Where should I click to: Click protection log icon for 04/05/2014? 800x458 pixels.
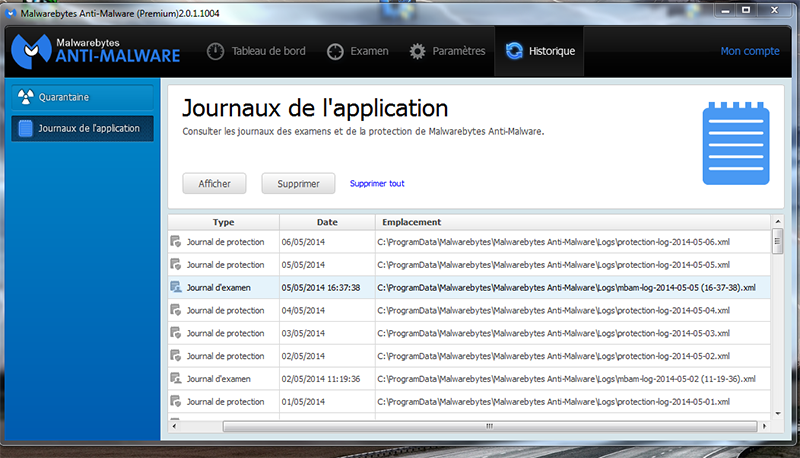tap(176, 310)
